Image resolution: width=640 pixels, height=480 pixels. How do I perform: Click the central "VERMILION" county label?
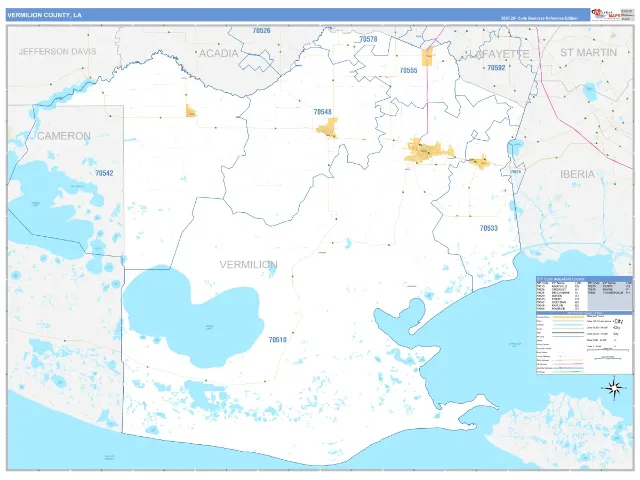tap(249, 264)
